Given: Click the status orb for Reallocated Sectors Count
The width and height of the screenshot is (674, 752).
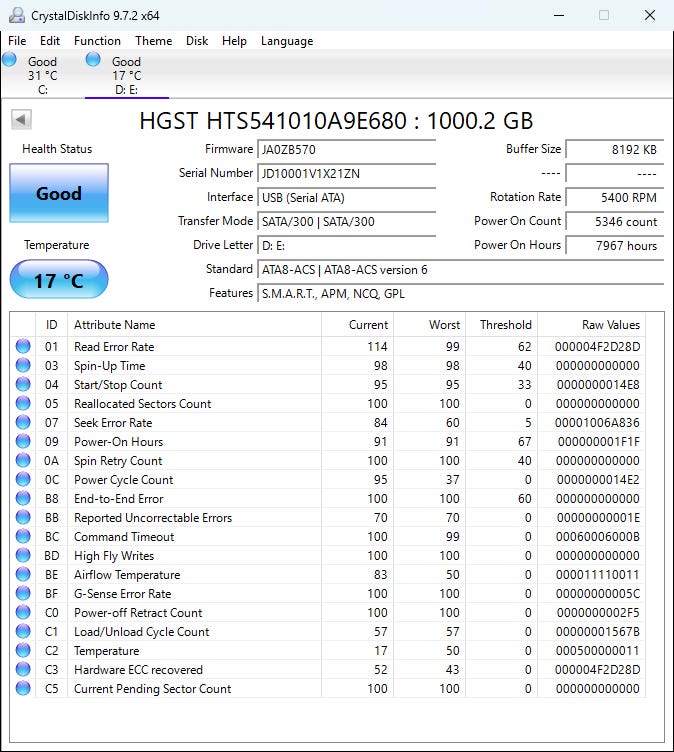Looking at the screenshot, I should coord(23,404).
